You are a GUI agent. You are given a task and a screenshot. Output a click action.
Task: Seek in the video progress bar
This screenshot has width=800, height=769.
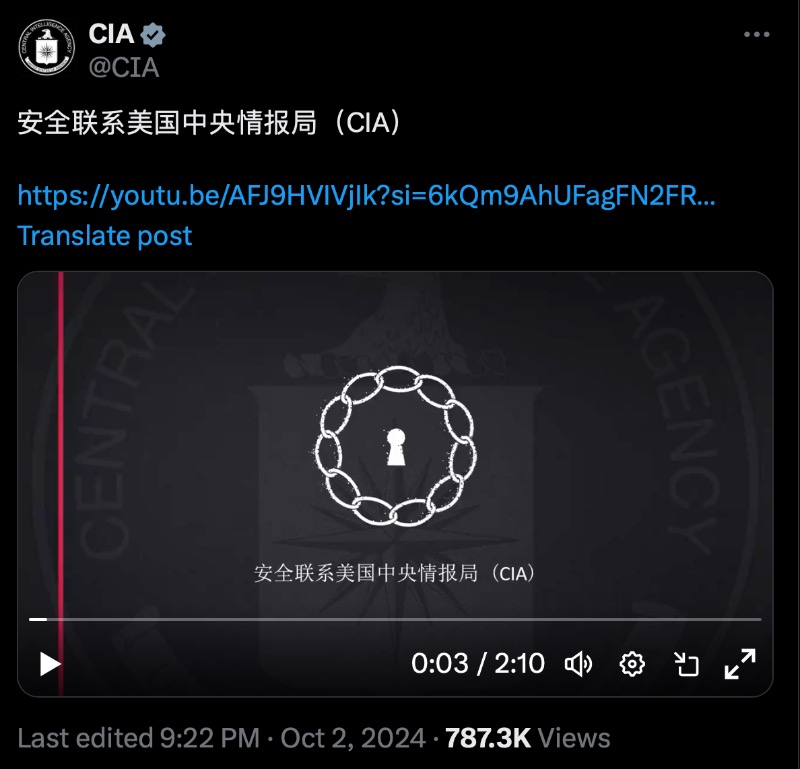coord(395,619)
